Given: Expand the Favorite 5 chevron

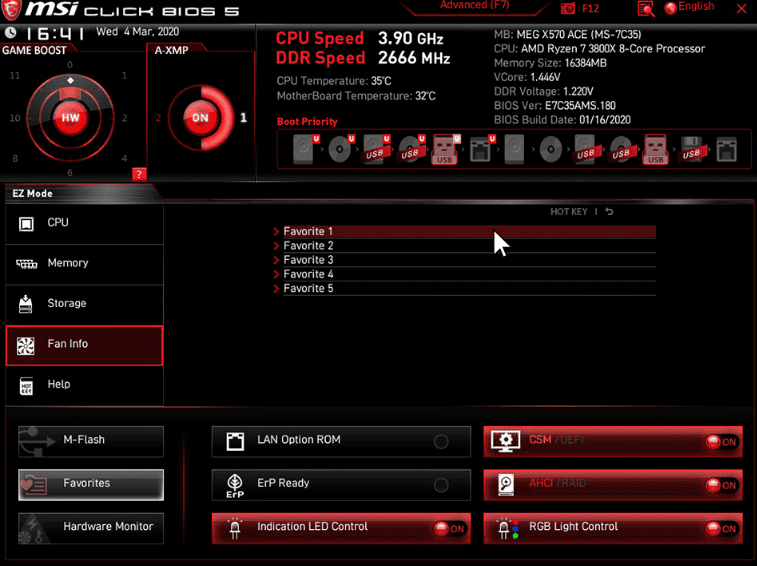Looking at the screenshot, I should pyautogui.click(x=277, y=289).
